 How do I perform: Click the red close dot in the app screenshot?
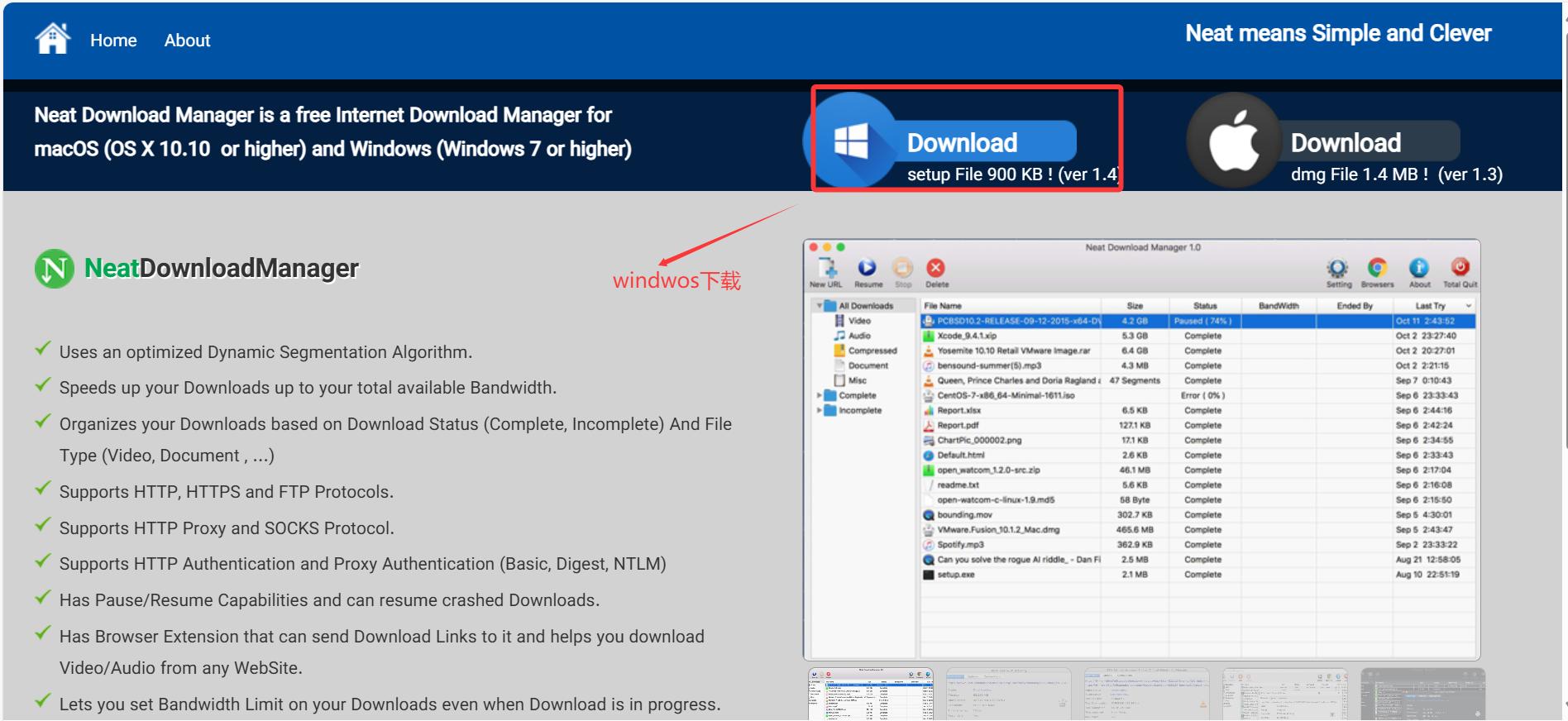pos(814,247)
